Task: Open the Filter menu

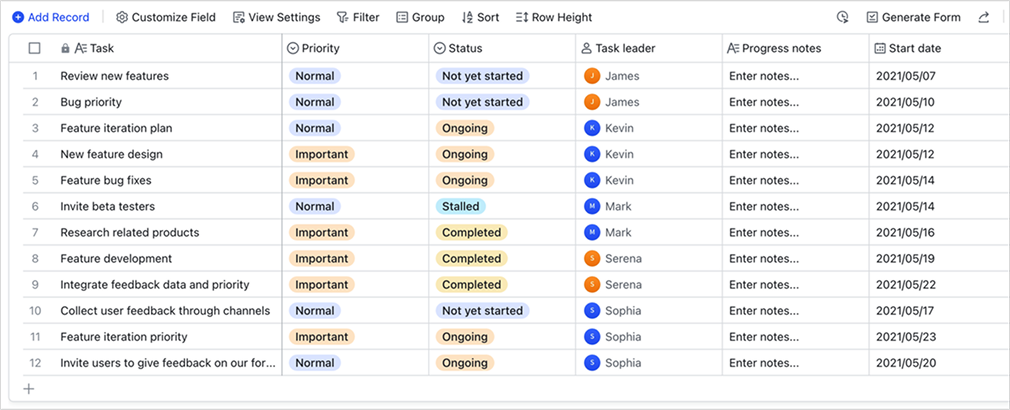Action: click(357, 17)
